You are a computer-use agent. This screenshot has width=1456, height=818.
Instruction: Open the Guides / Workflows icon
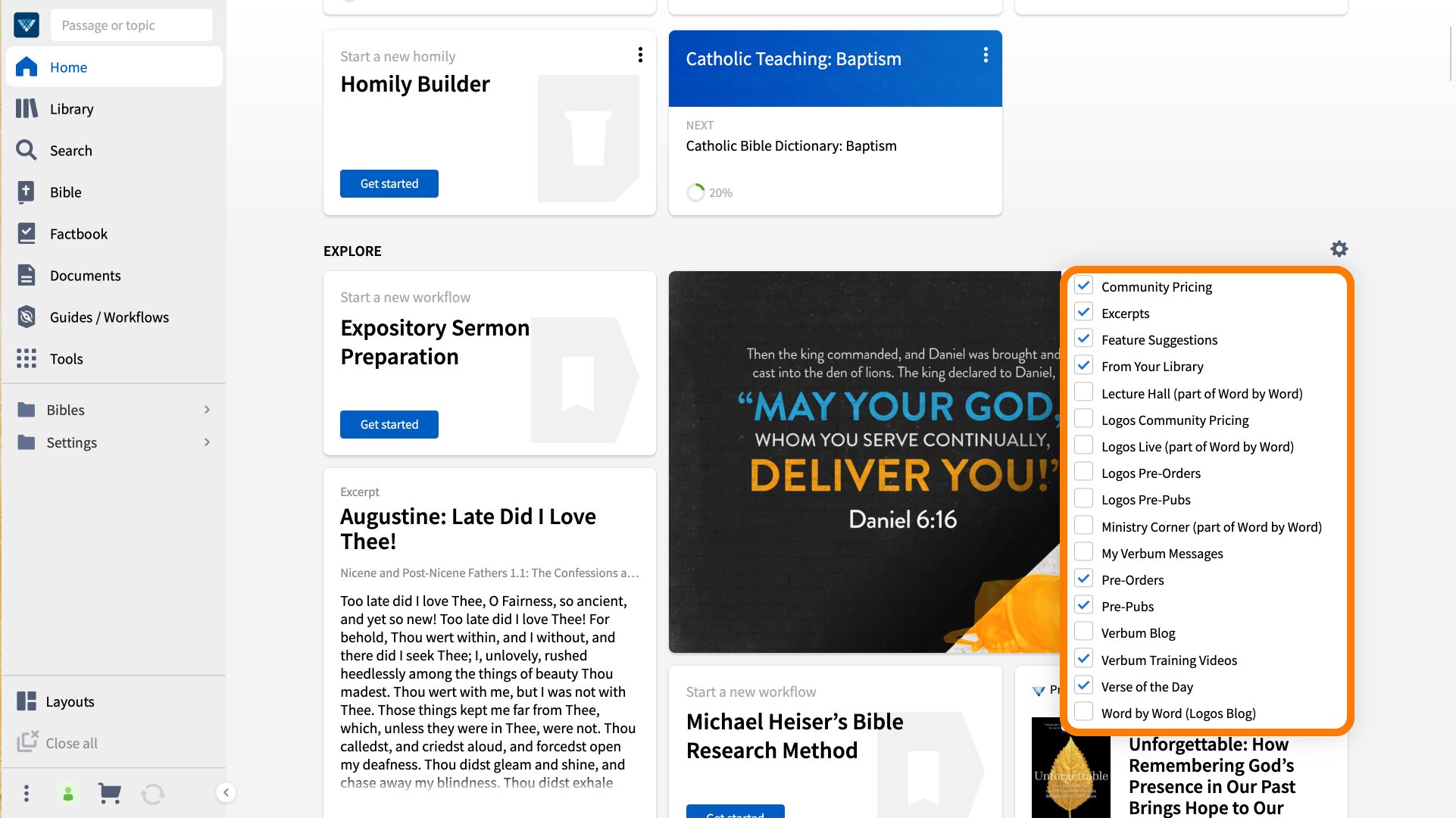point(27,317)
